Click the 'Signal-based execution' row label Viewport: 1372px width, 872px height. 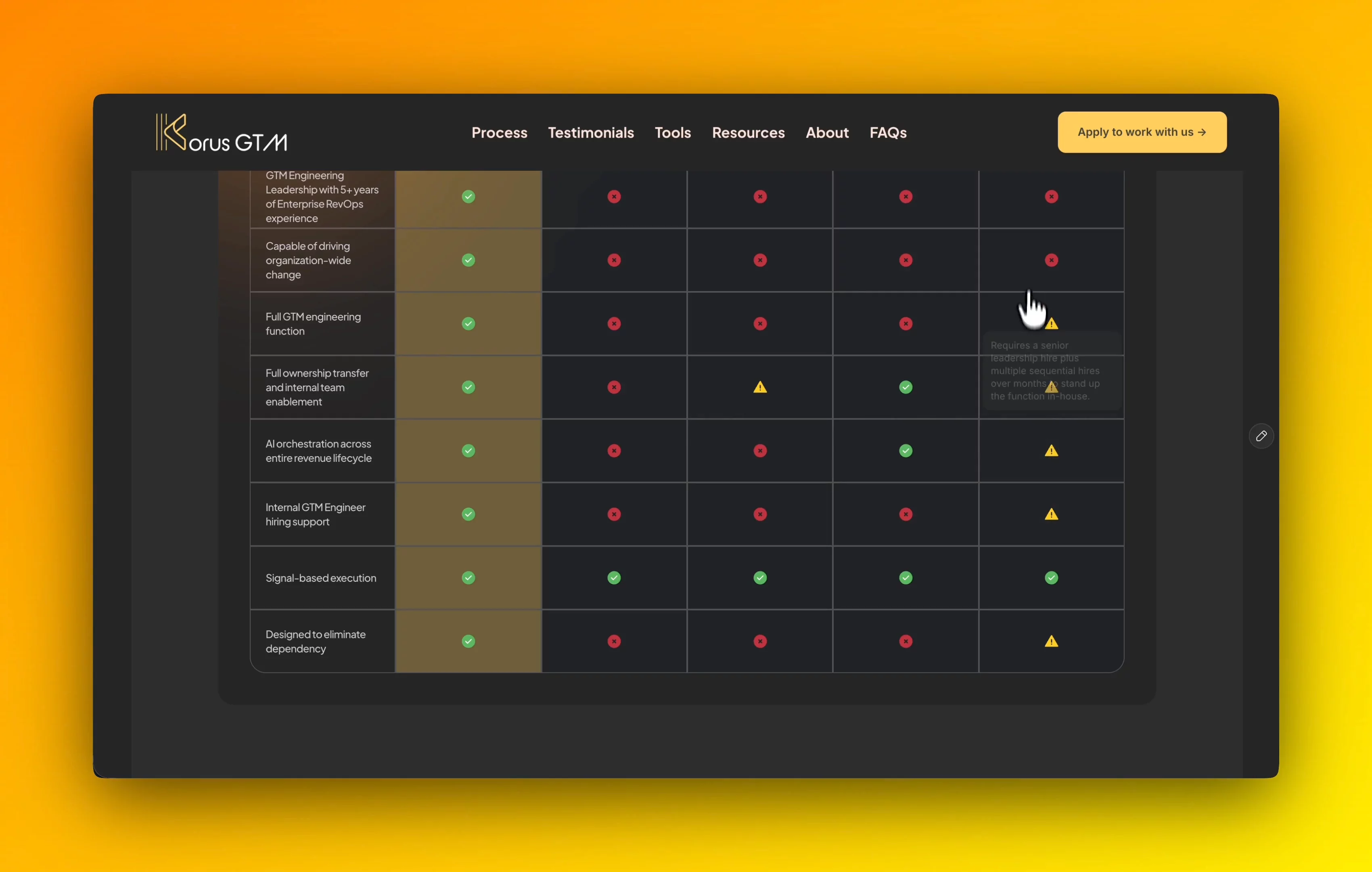[x=321, y=578]
